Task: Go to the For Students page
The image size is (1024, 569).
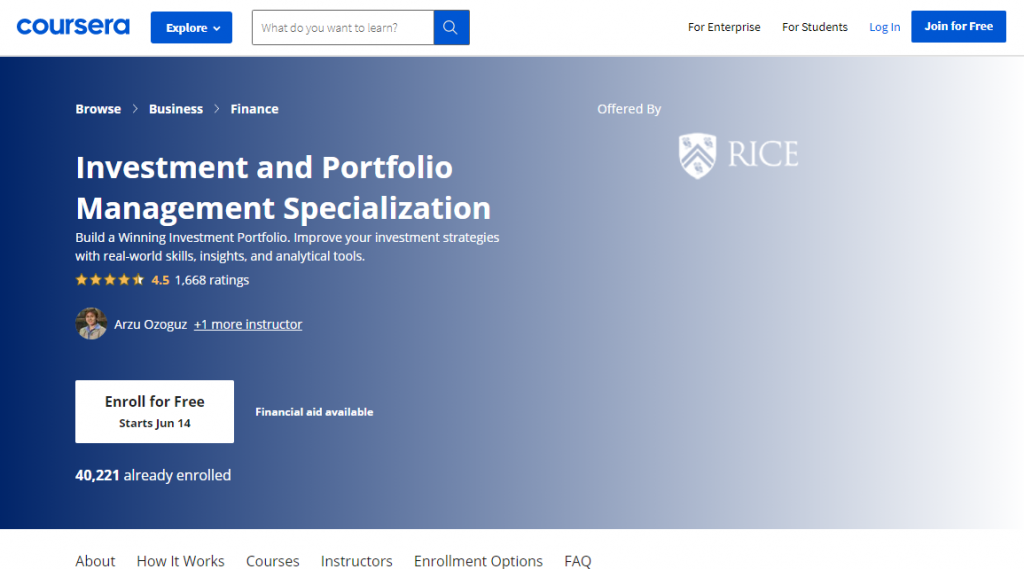Action: coord(814,27)
